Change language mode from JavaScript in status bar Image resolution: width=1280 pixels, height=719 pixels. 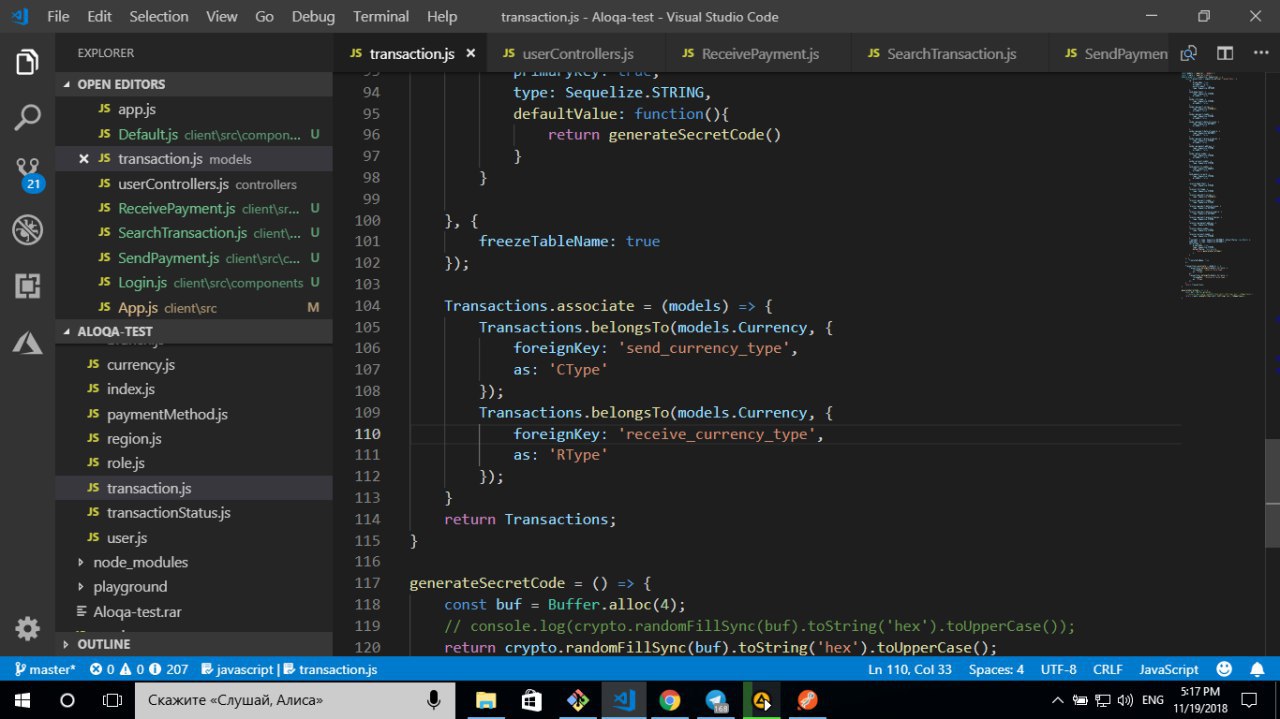(x=1168, y=669)
